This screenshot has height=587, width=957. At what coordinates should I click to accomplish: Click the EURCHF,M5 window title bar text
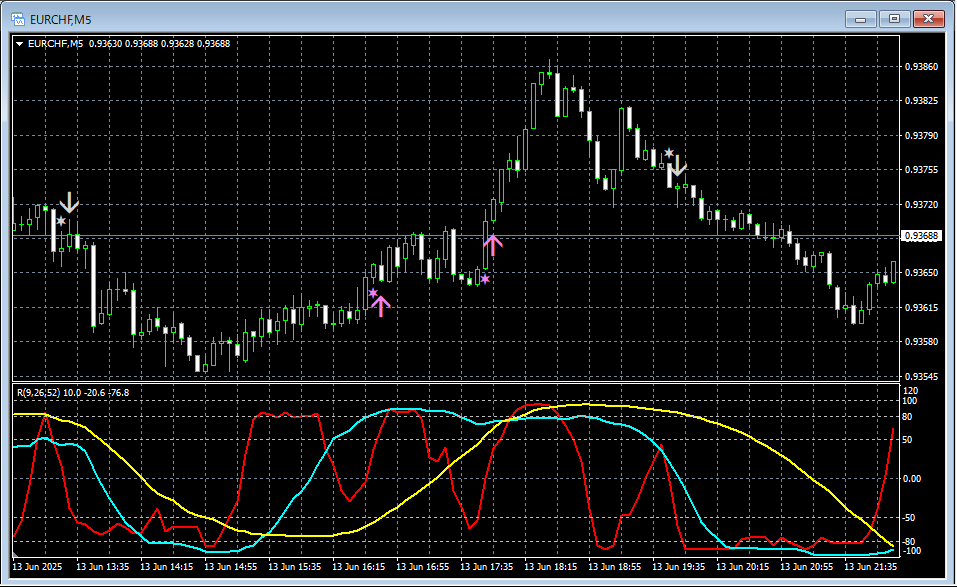tap(60, 20)
